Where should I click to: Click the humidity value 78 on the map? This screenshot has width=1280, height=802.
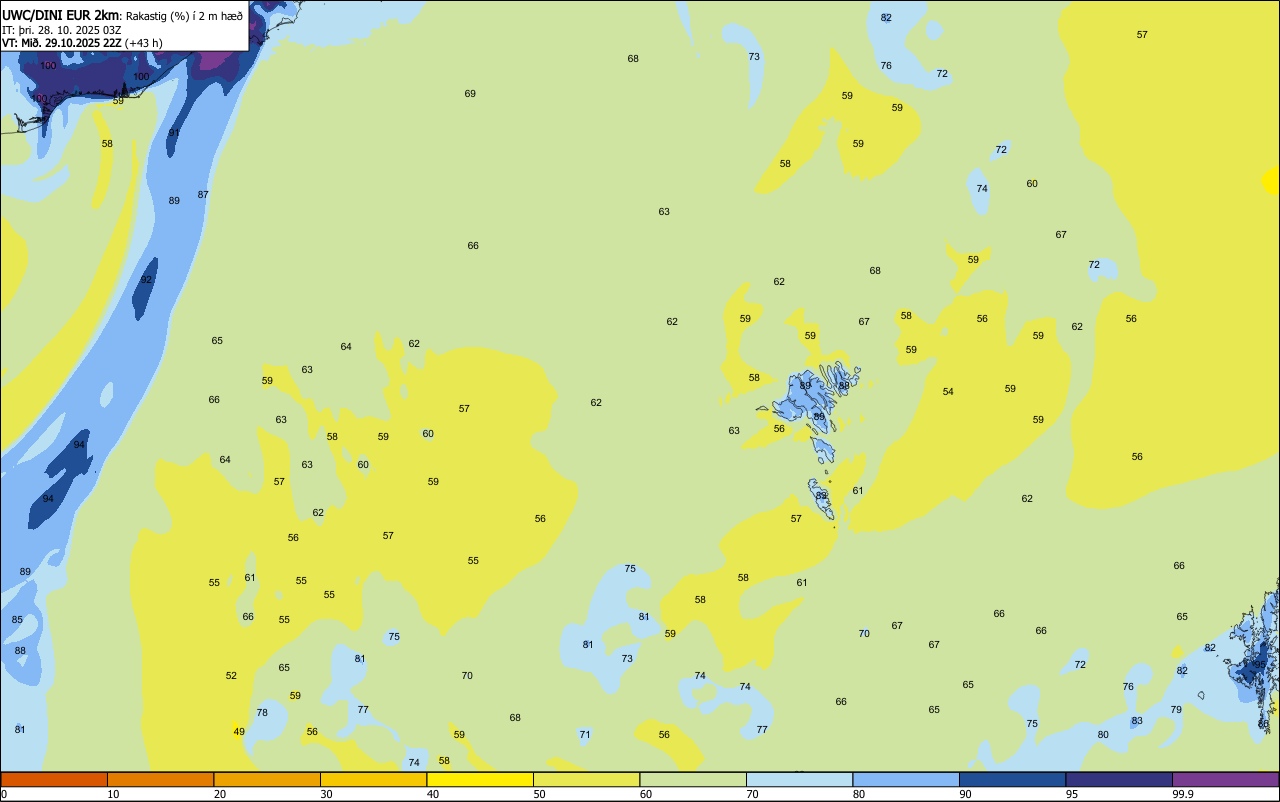click(x=262, y=713)
